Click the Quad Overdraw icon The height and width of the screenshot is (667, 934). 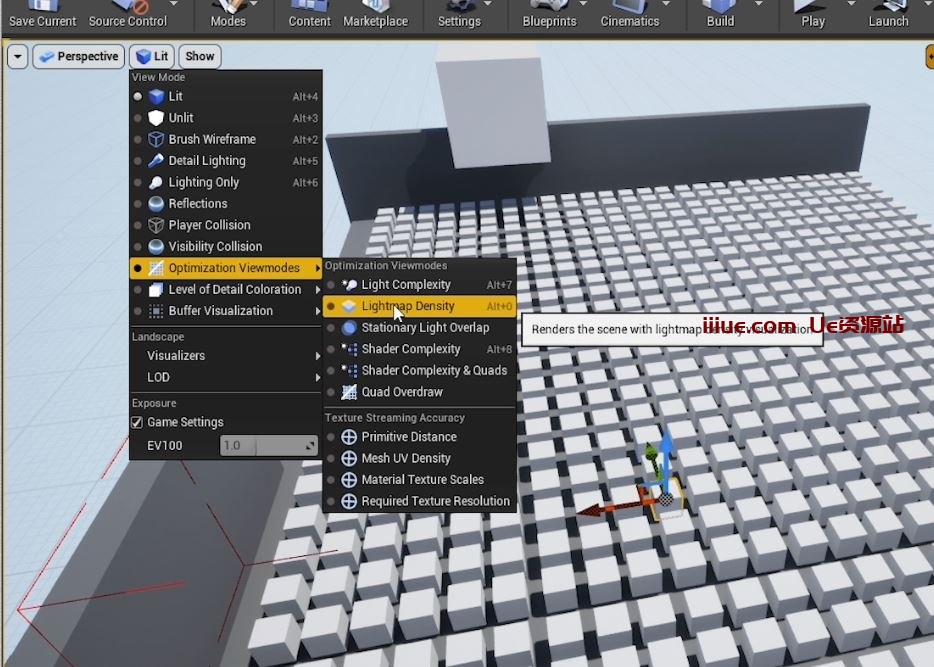(x=349, y=392)
